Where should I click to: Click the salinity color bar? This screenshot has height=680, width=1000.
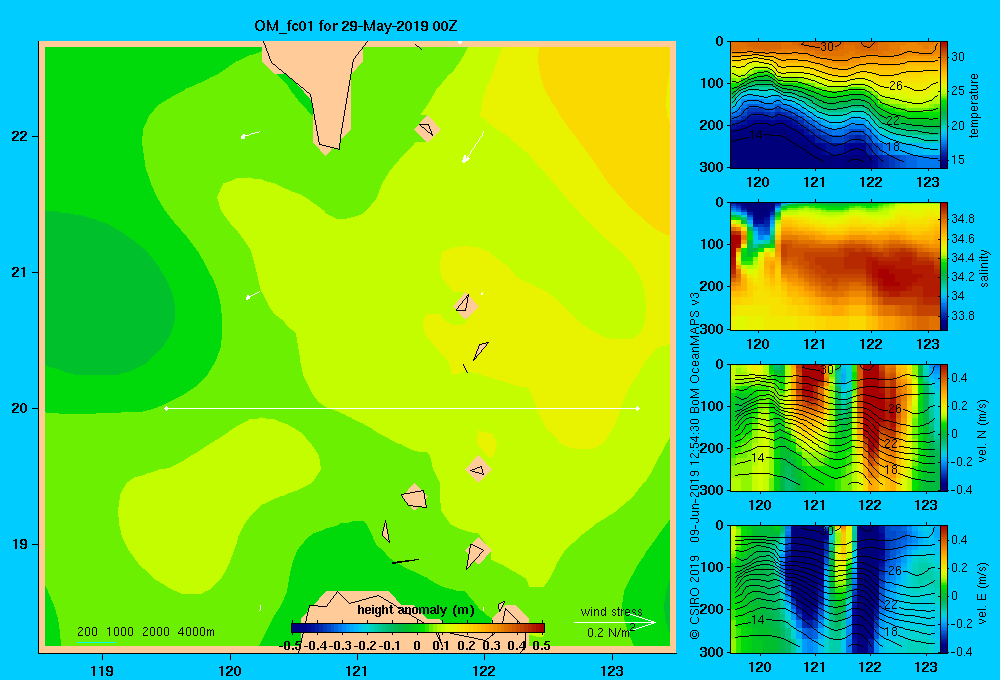pyautogui.click(x=944, y=266)
